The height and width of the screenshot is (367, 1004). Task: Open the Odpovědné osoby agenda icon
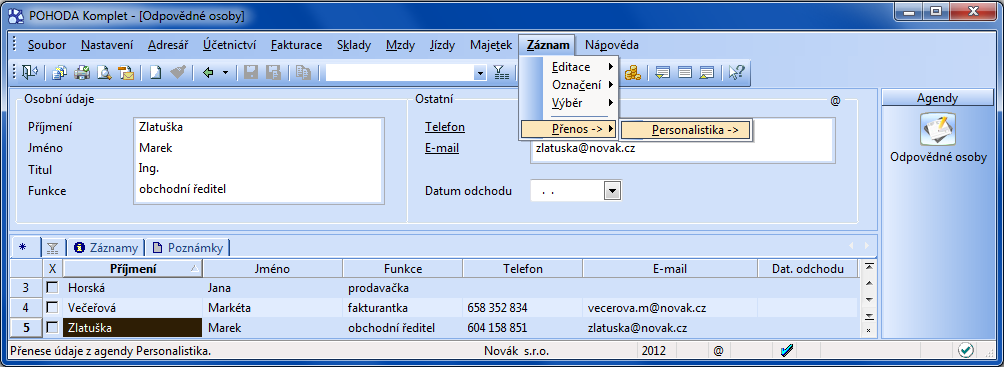938,129
